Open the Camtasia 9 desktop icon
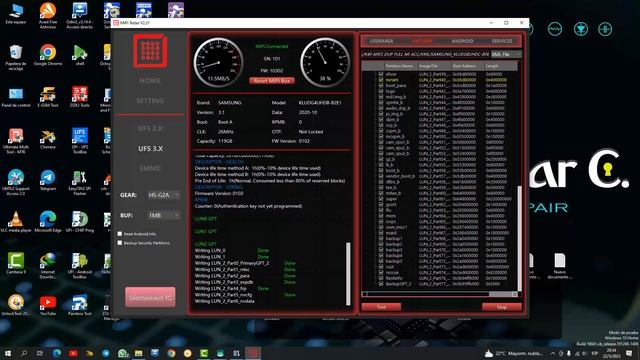This screenshot has height=360, width=640. point(16,263)
